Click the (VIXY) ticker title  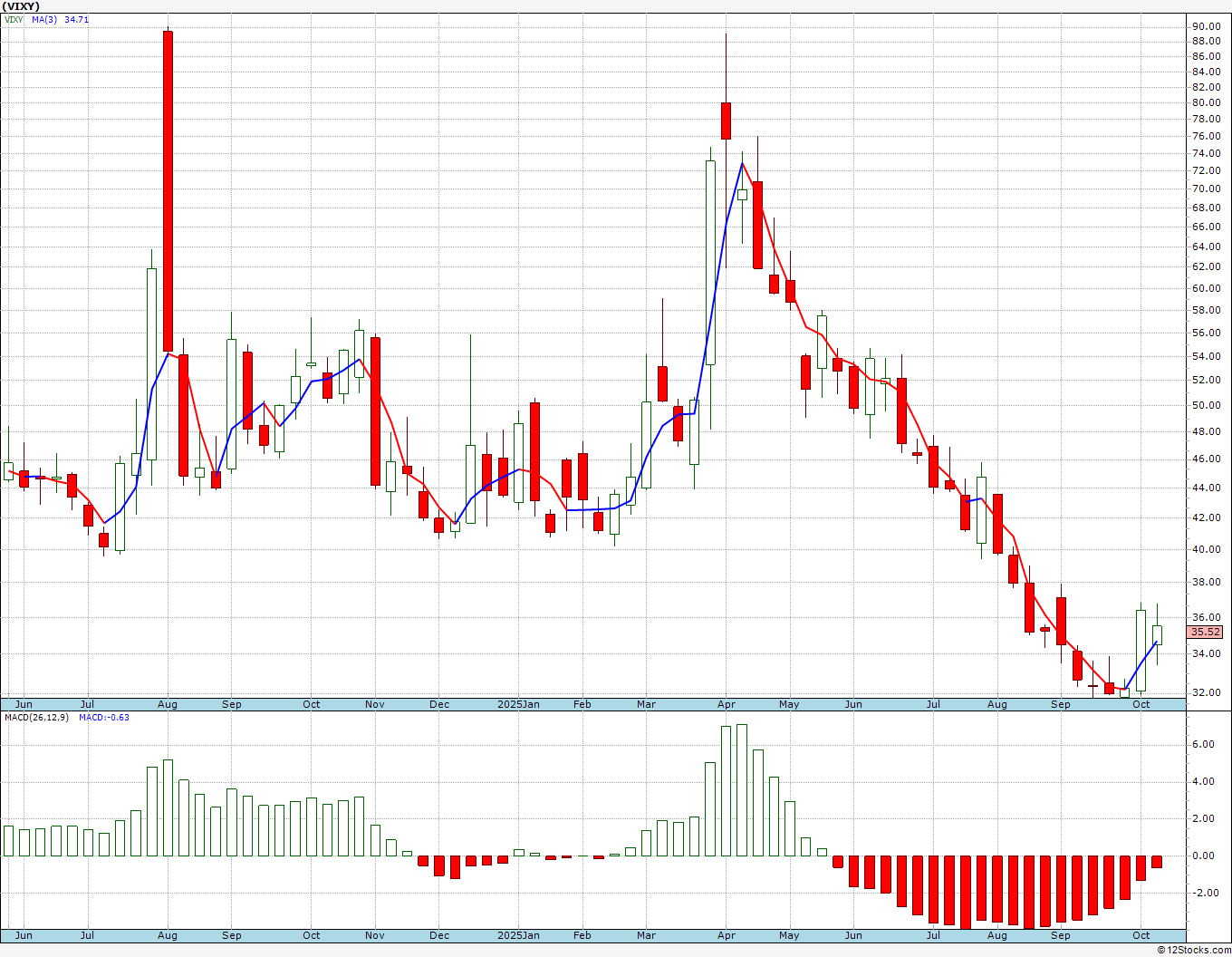tap(21, 6)
